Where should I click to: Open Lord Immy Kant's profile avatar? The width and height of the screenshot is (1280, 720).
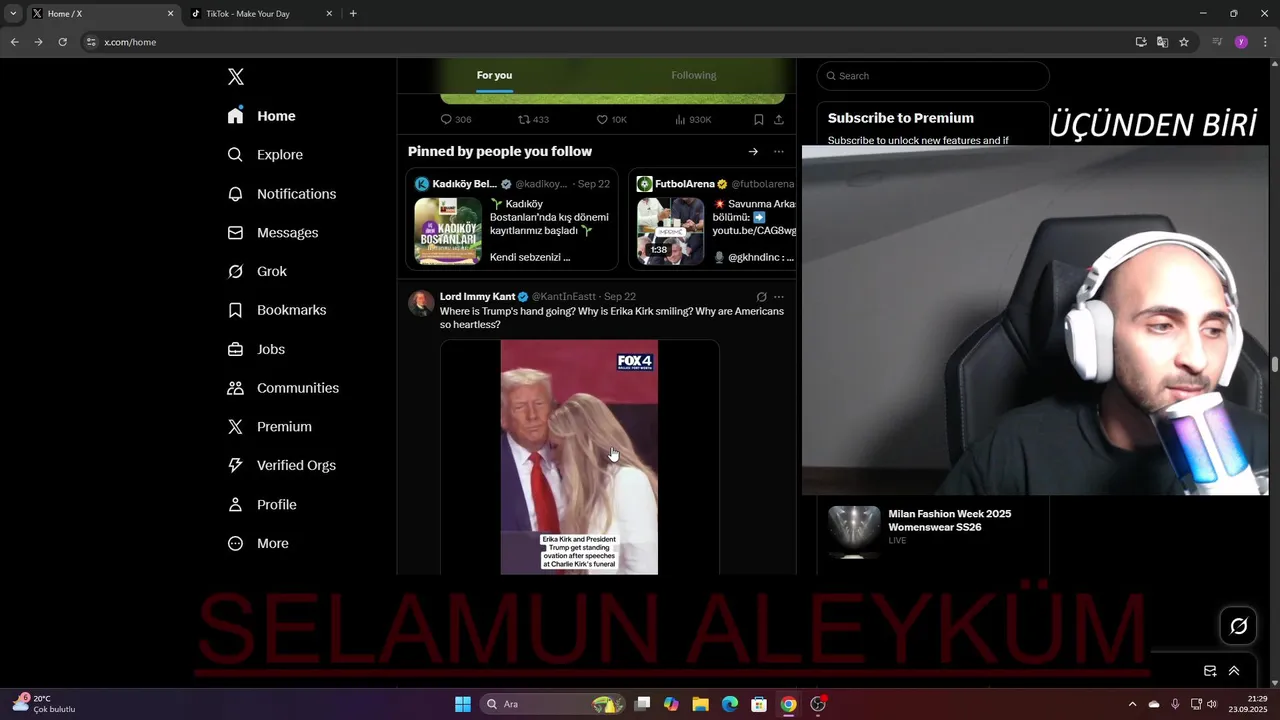coord(421,303)
